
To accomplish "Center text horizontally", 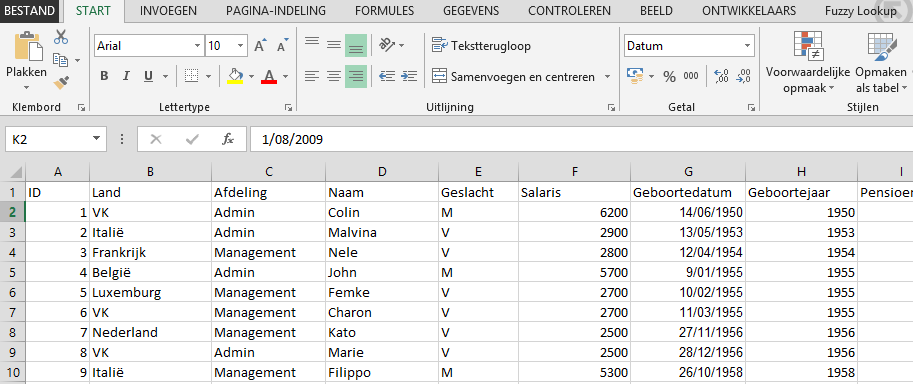I will 334,76.
